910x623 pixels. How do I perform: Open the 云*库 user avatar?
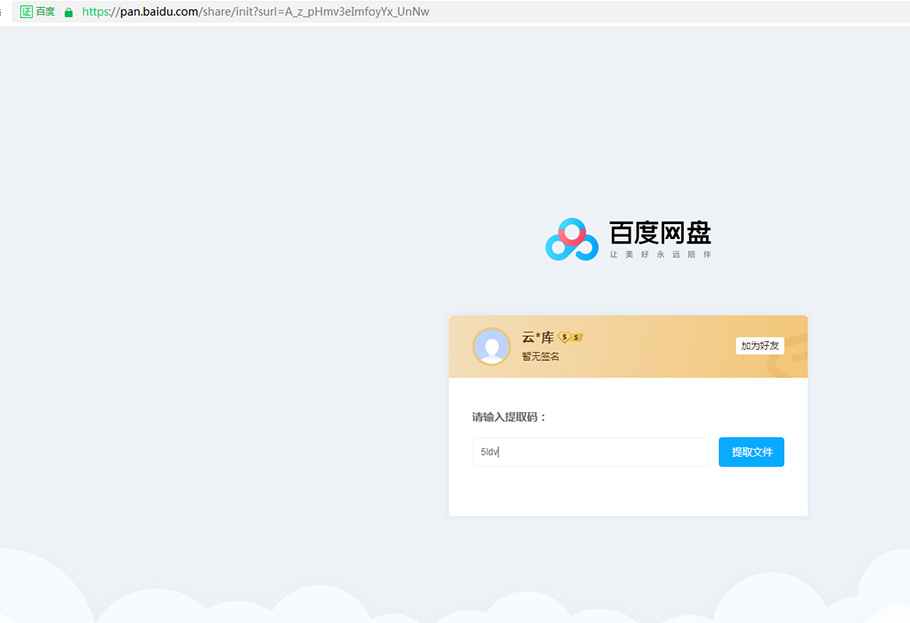tap(492, 346)
